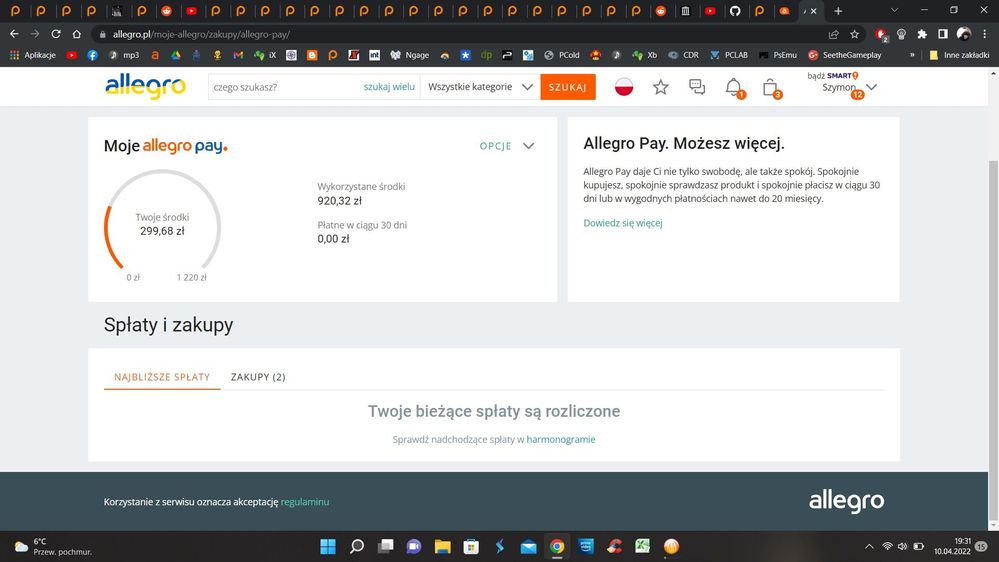Open the Inne zakładki bookmarks folder
Image resolution: width=999 pixels, height=562 pixels.
tap(959, 55)
